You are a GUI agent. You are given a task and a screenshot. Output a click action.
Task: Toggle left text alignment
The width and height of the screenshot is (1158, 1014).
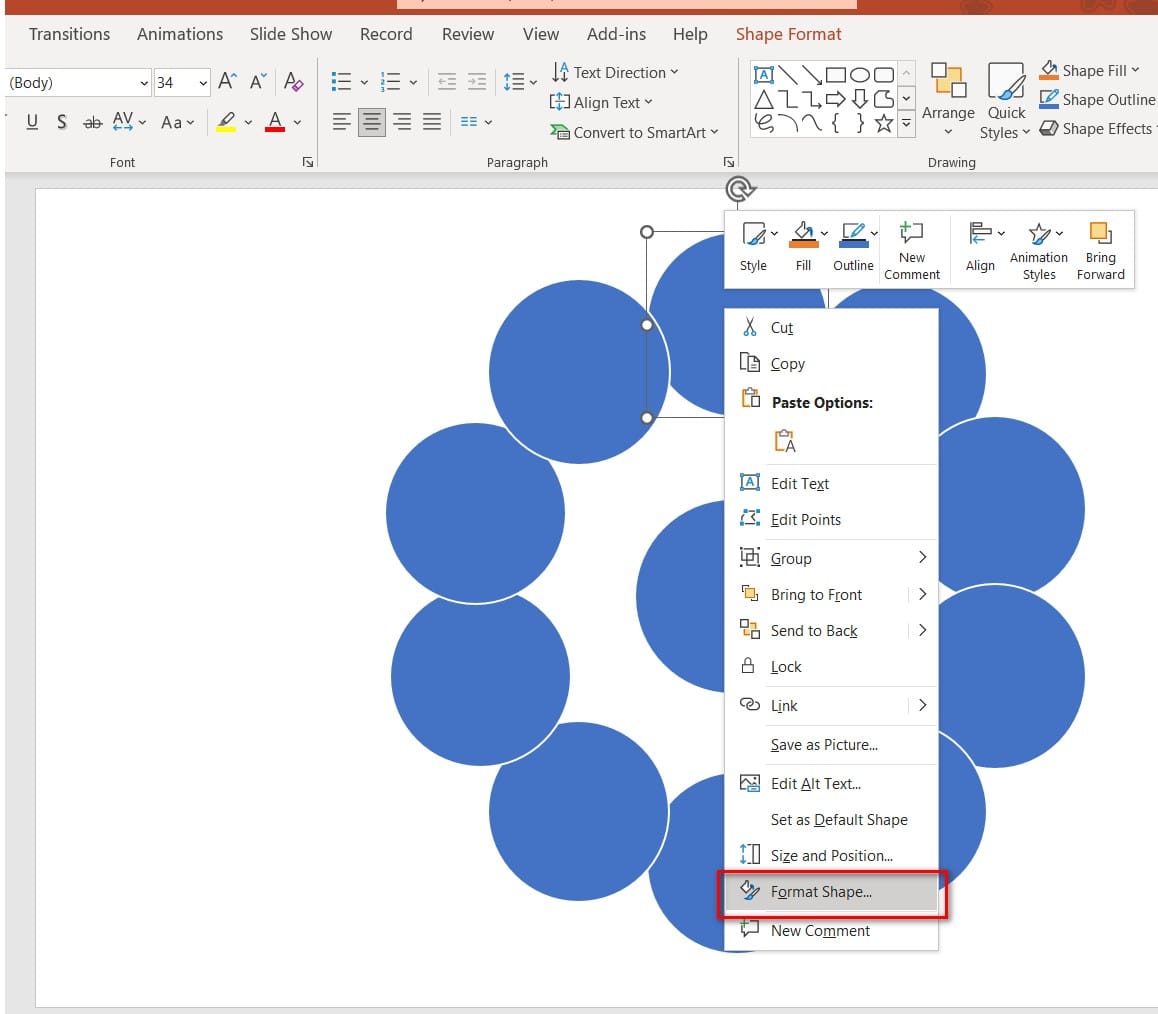pos(341,122)
